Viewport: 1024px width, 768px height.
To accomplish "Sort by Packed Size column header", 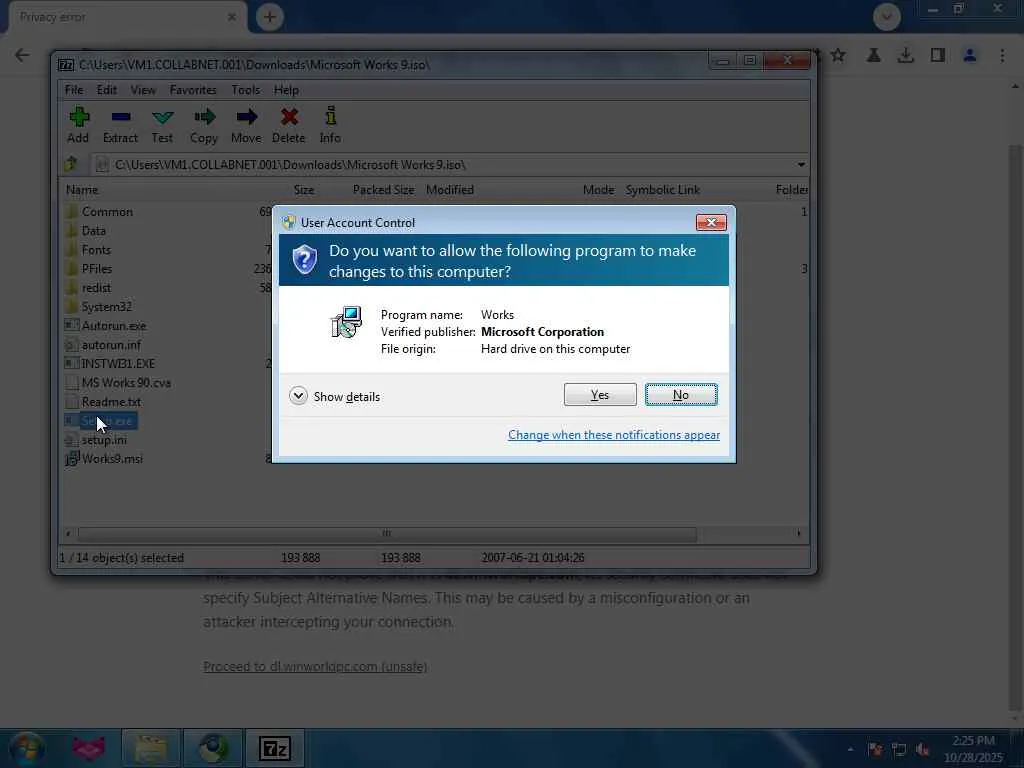I will click(383, 189).
